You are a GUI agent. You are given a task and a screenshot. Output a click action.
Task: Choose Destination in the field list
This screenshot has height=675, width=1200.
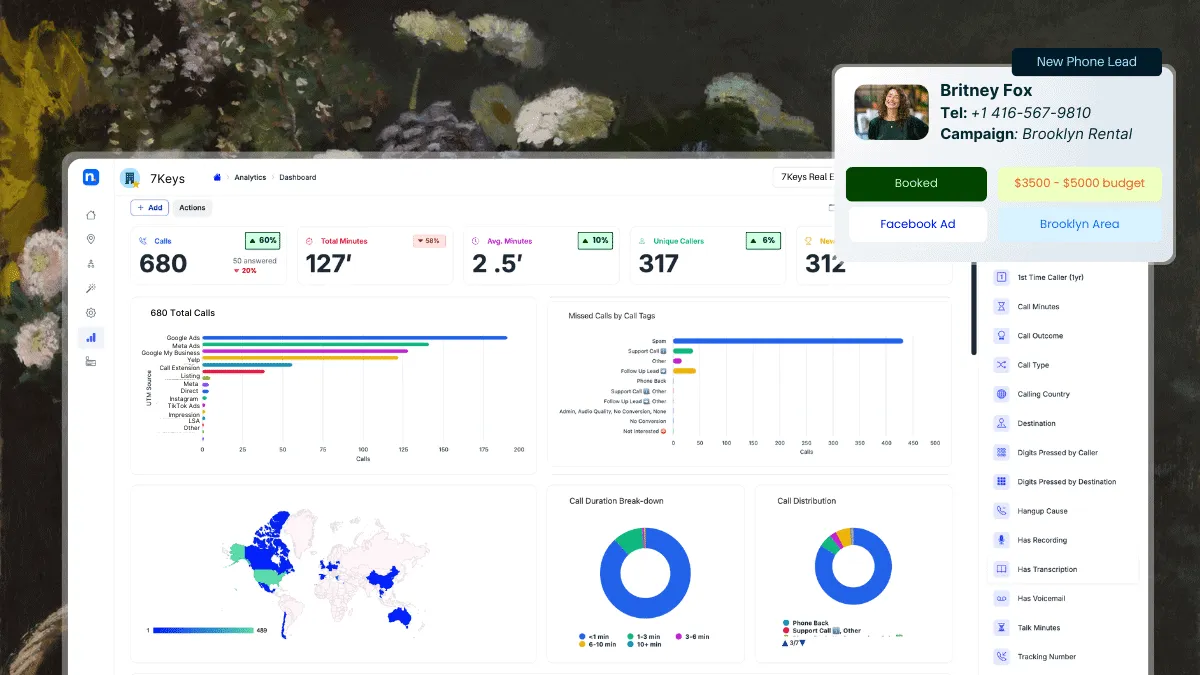1036,424
